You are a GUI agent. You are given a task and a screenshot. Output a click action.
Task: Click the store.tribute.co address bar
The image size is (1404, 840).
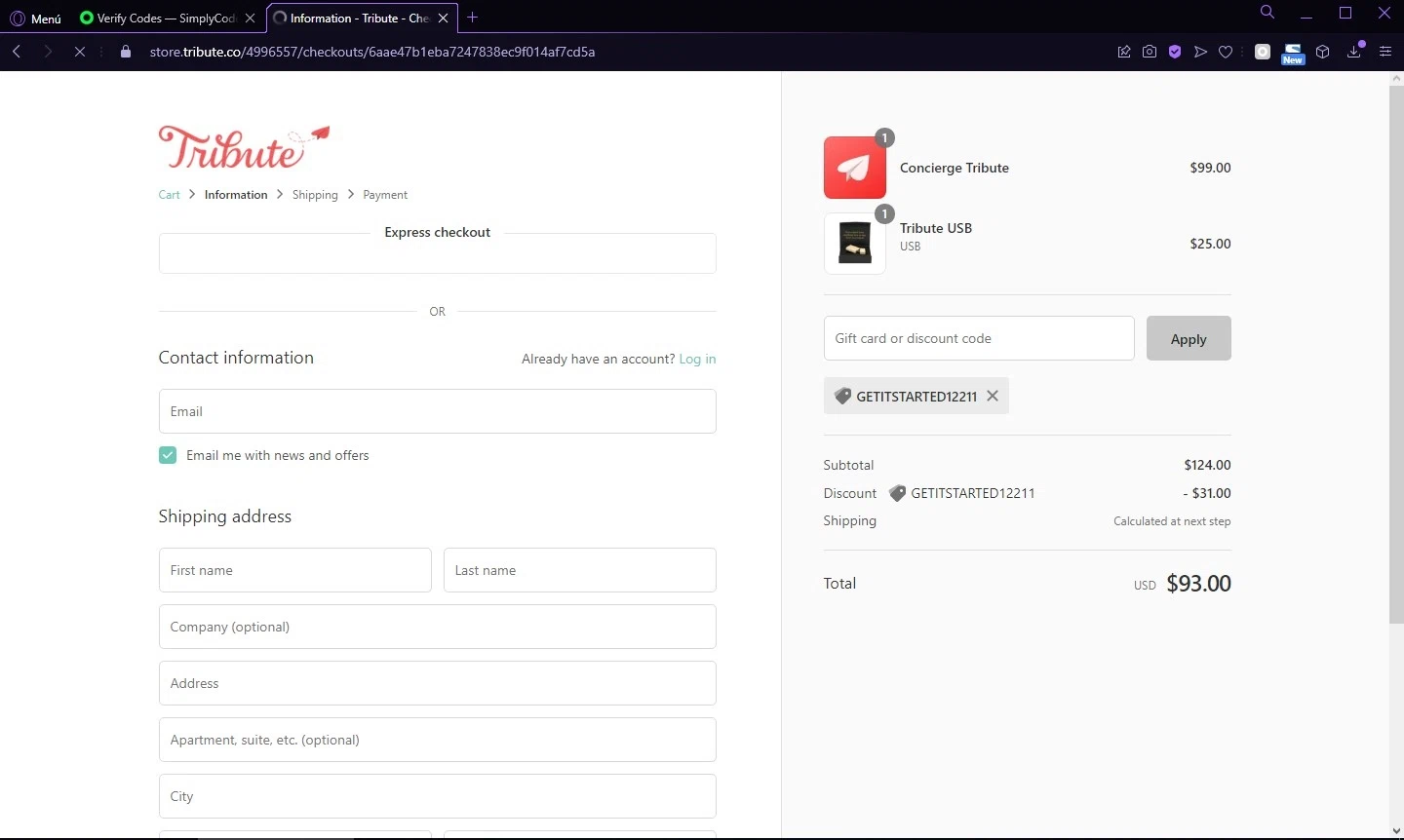click(x=372, y=52)
